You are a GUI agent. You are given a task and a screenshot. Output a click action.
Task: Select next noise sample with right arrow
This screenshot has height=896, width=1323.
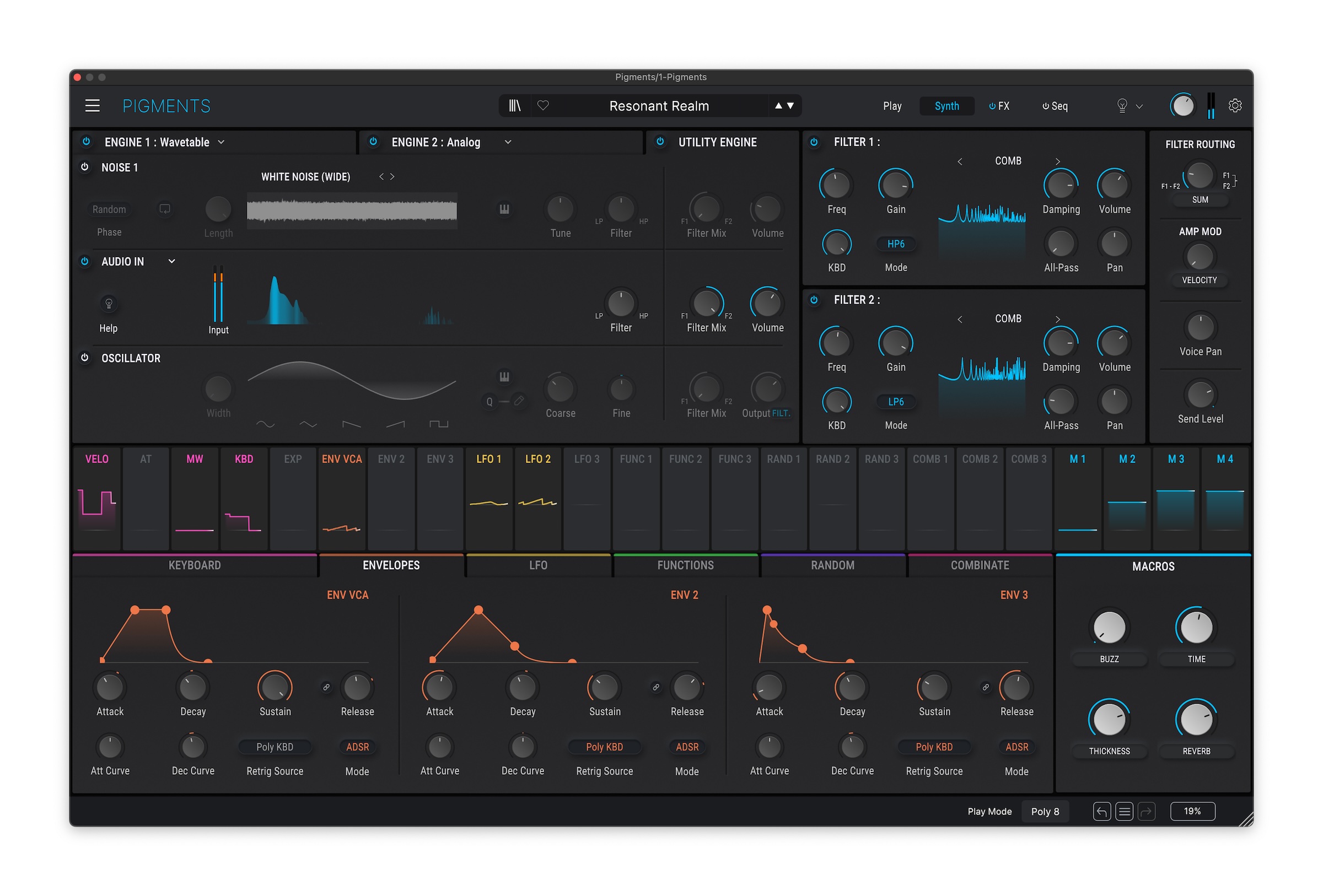click(x=392, y=177)
